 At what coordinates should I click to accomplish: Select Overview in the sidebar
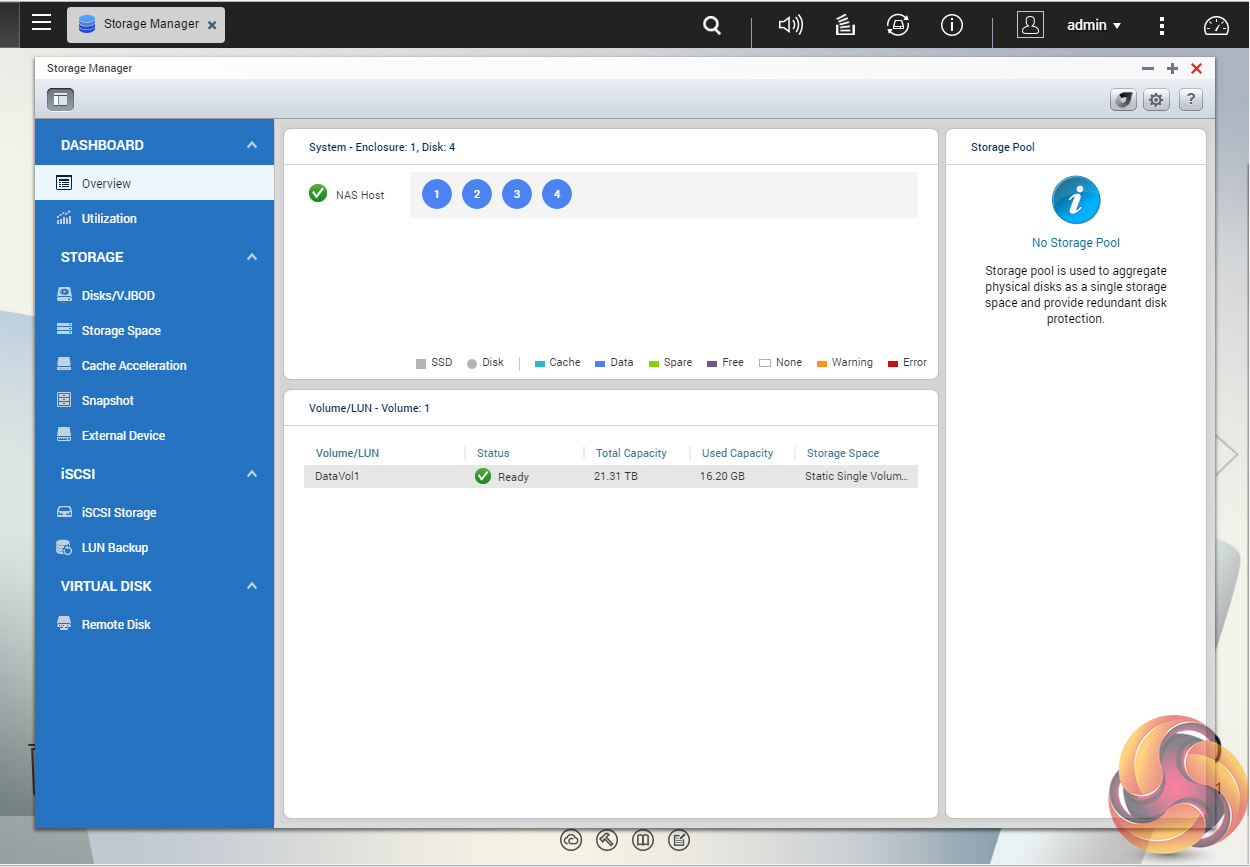(154, 183)
